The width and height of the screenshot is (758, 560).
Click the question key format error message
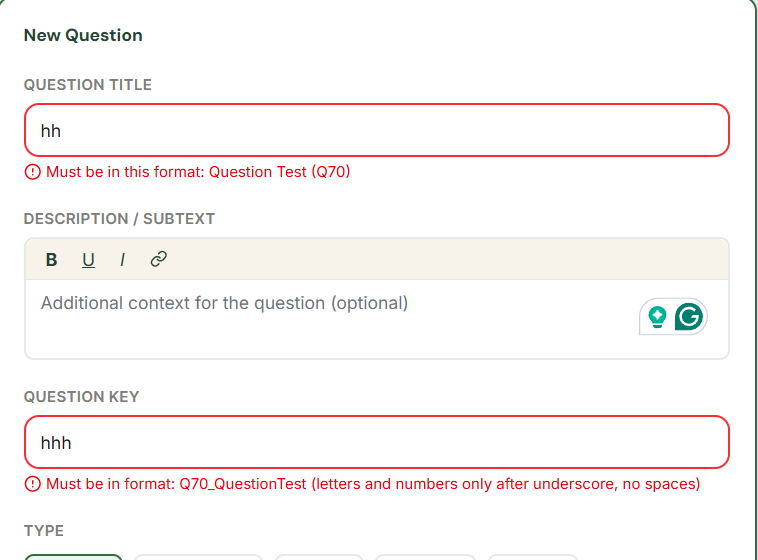click(x=373, y=485)
